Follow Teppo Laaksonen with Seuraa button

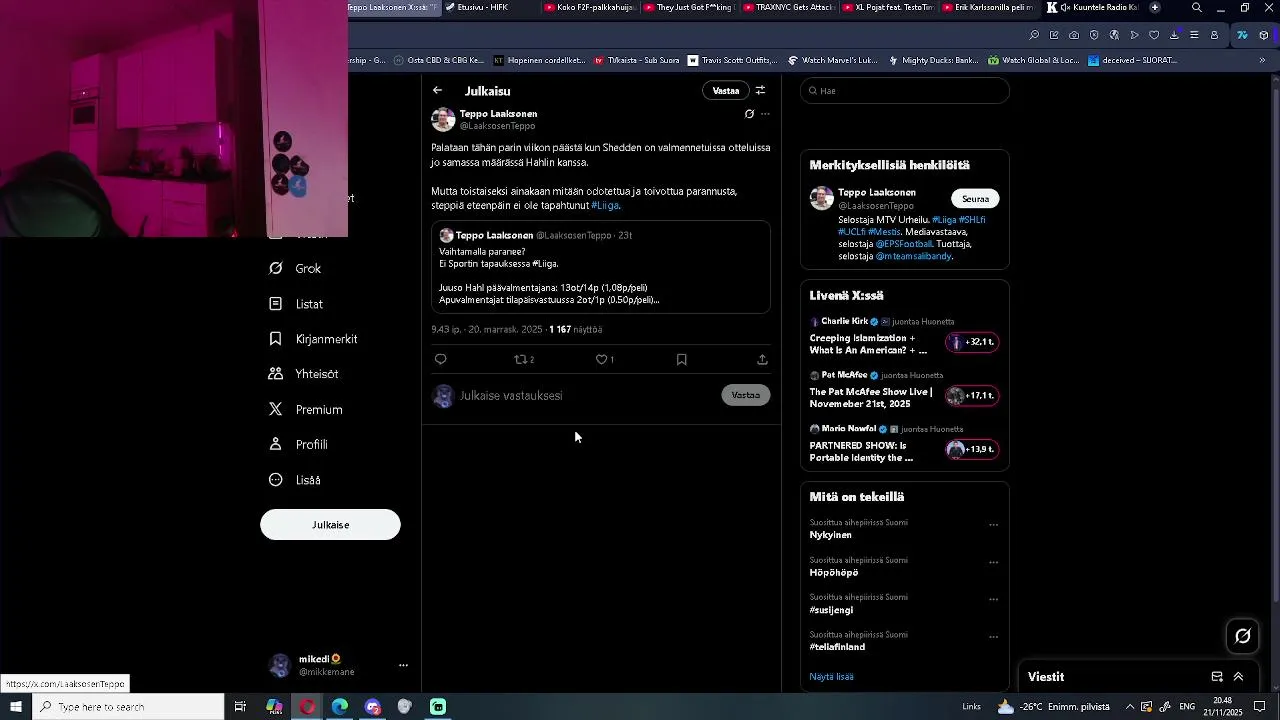click(x=975, y=198)
